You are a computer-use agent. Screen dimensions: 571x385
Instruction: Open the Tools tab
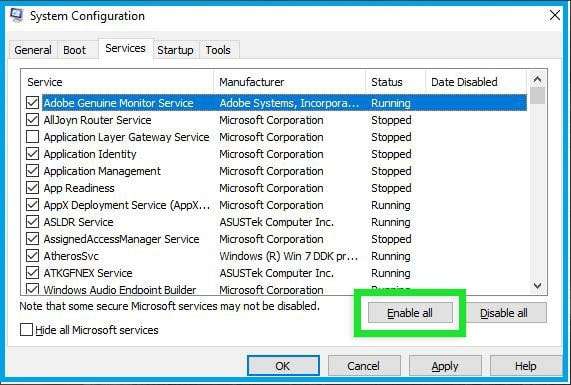point(218,50)
